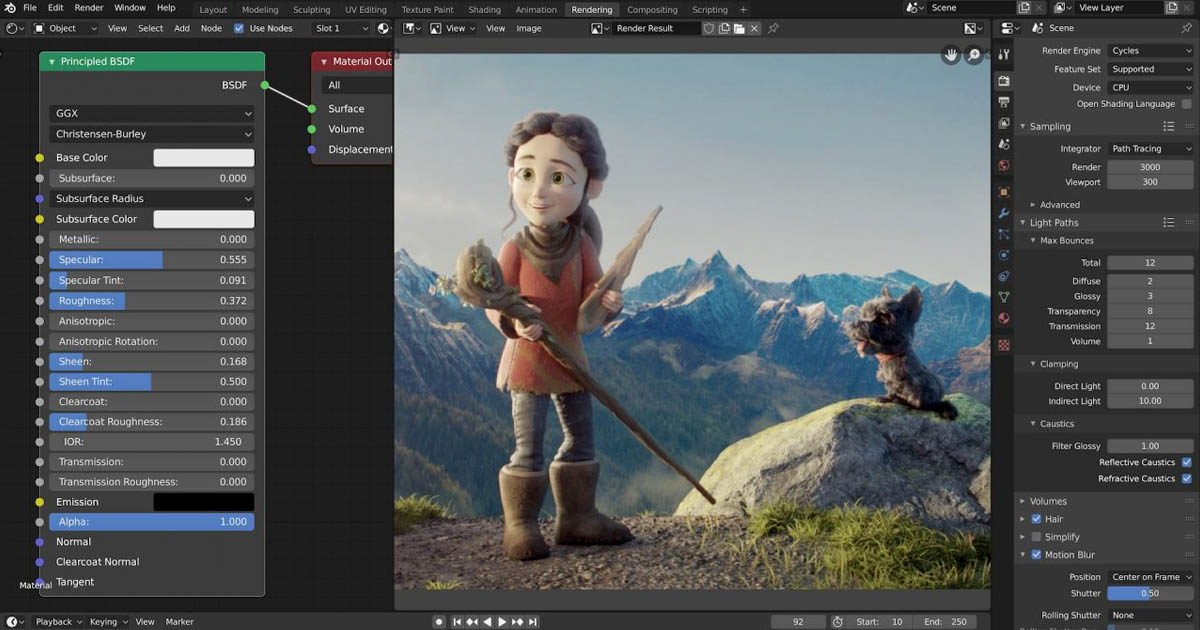Click the Base Color swatch
Viewport: 1200px width, 630px height.
(203, 158)
